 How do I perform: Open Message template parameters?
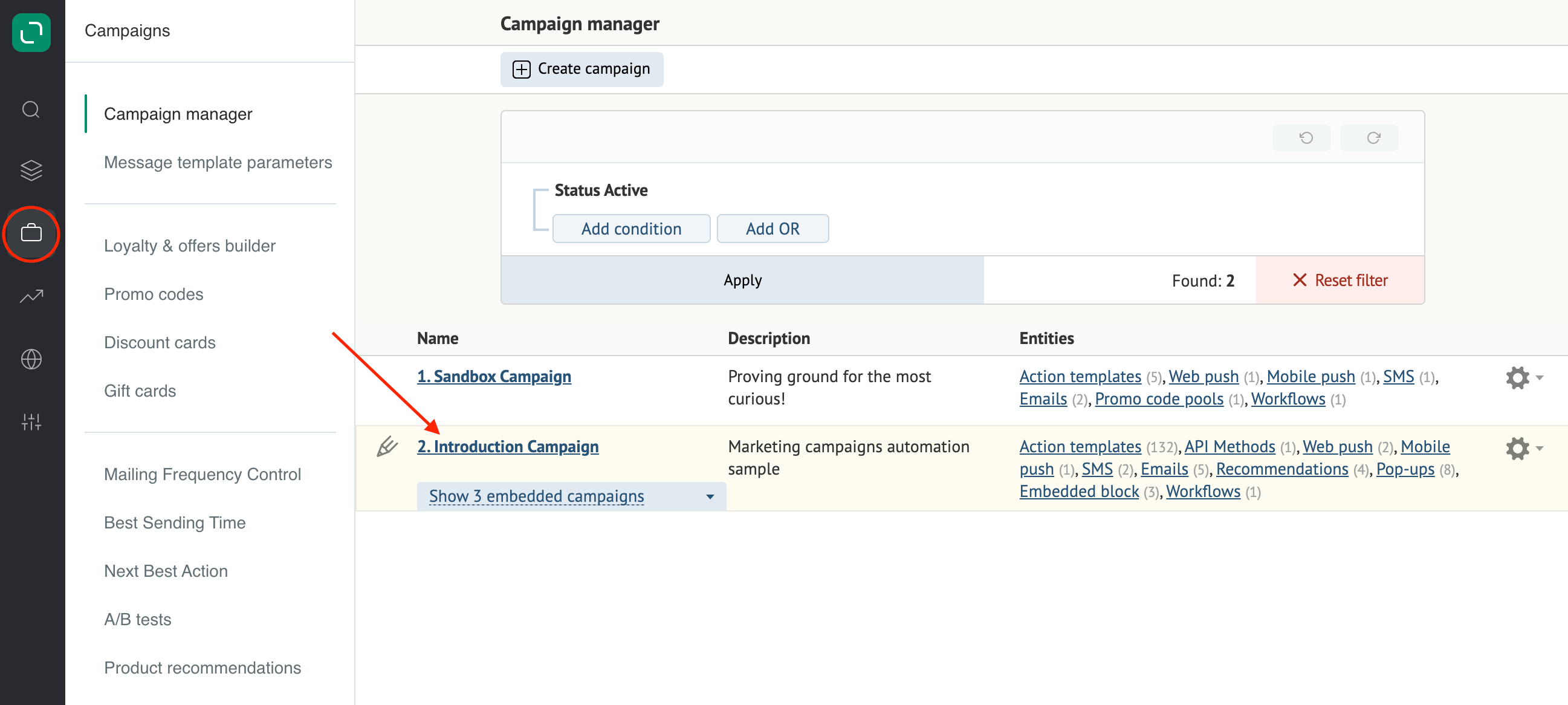(x=218, y=162)
